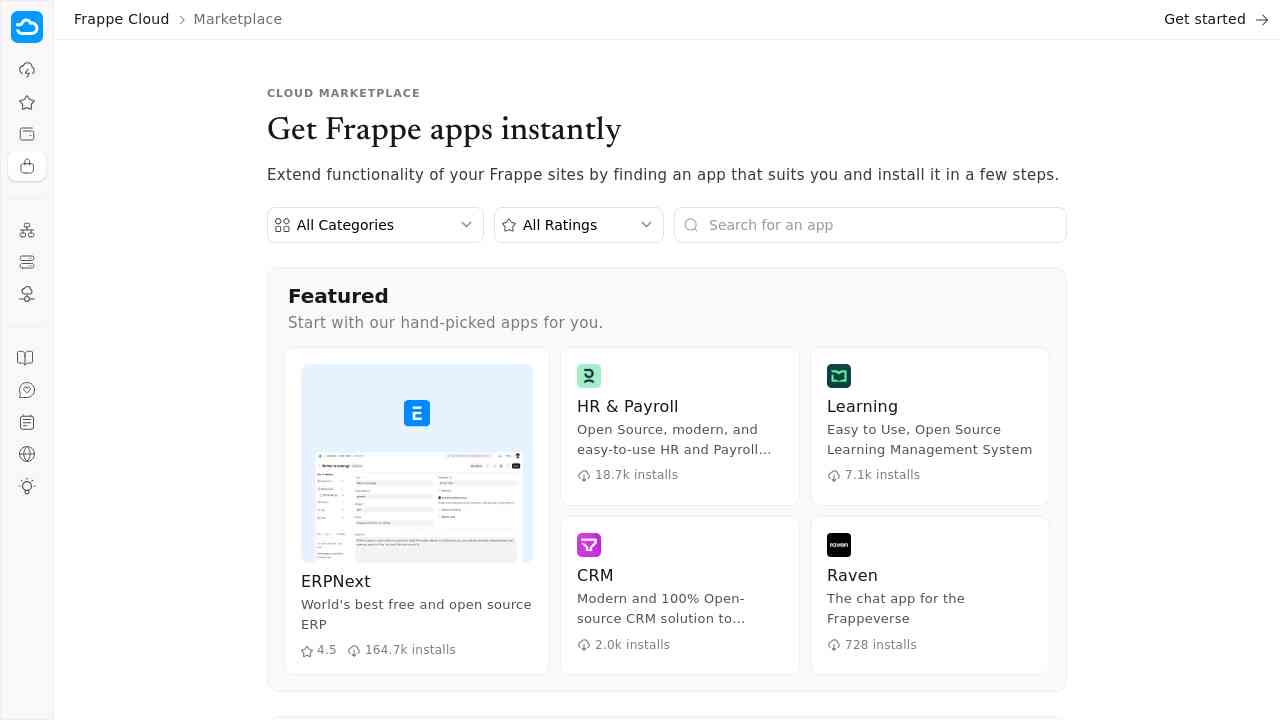Focus the Search for an app field
This screenshot has height=720, width=1280.
click(x=870, y=225)
